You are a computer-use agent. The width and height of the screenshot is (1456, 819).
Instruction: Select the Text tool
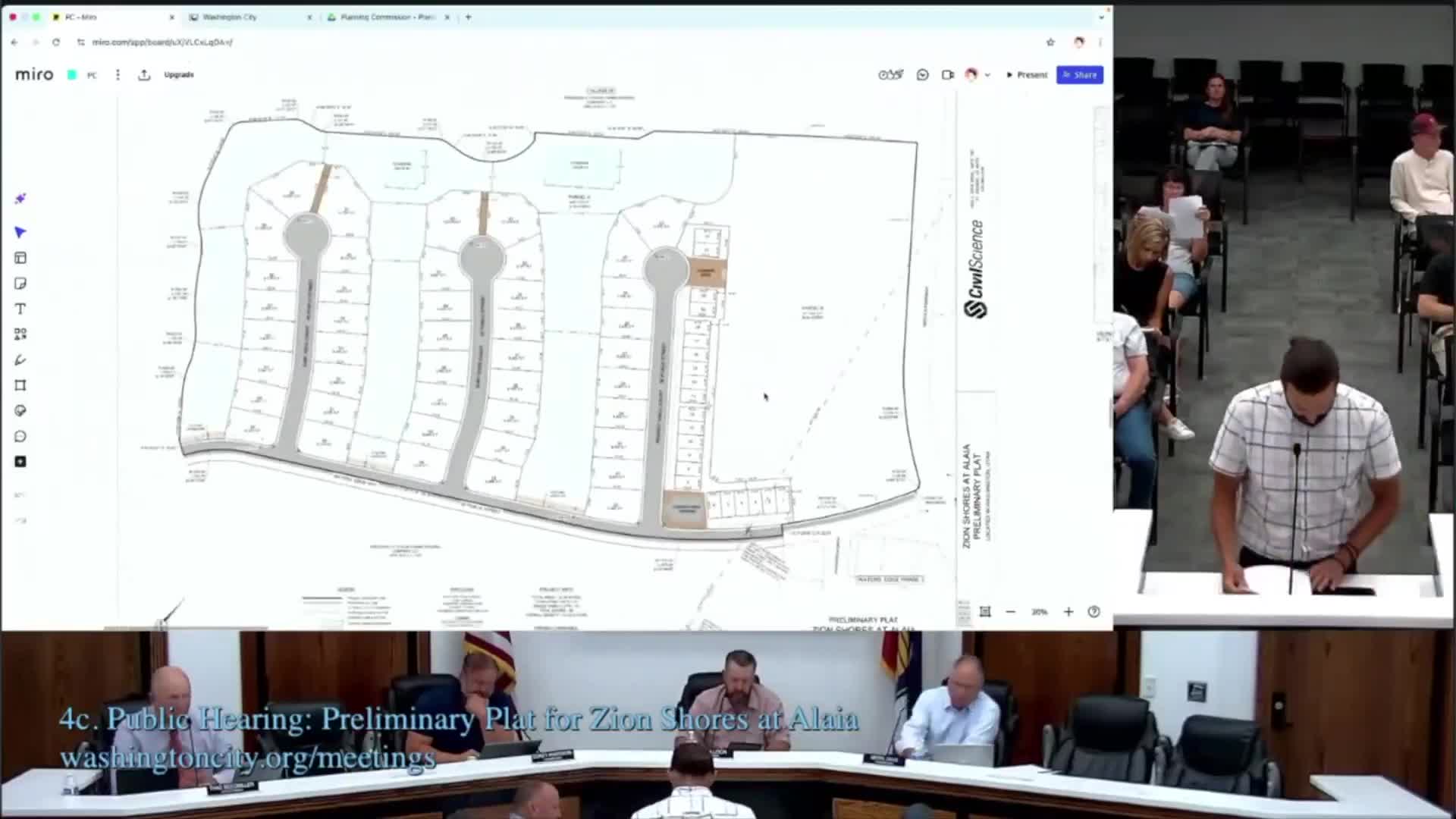(x=20, y=309)
